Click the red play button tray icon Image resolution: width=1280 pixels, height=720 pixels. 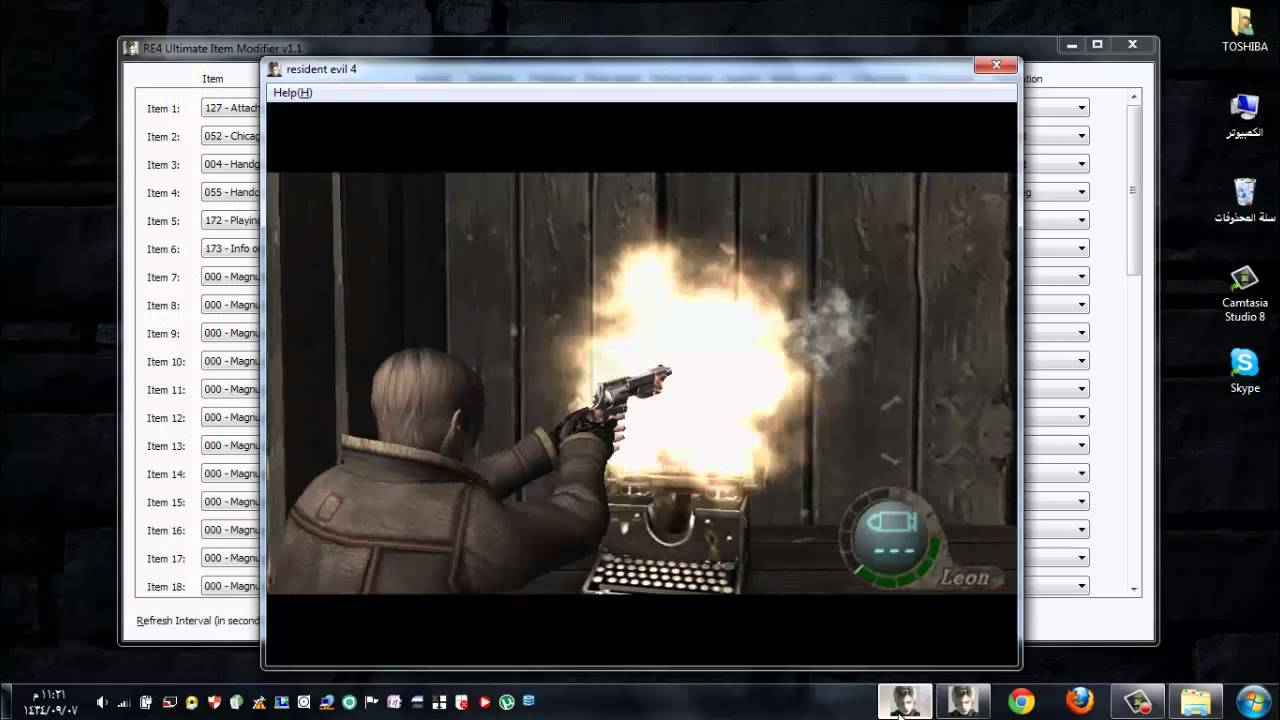pos(484,702)
